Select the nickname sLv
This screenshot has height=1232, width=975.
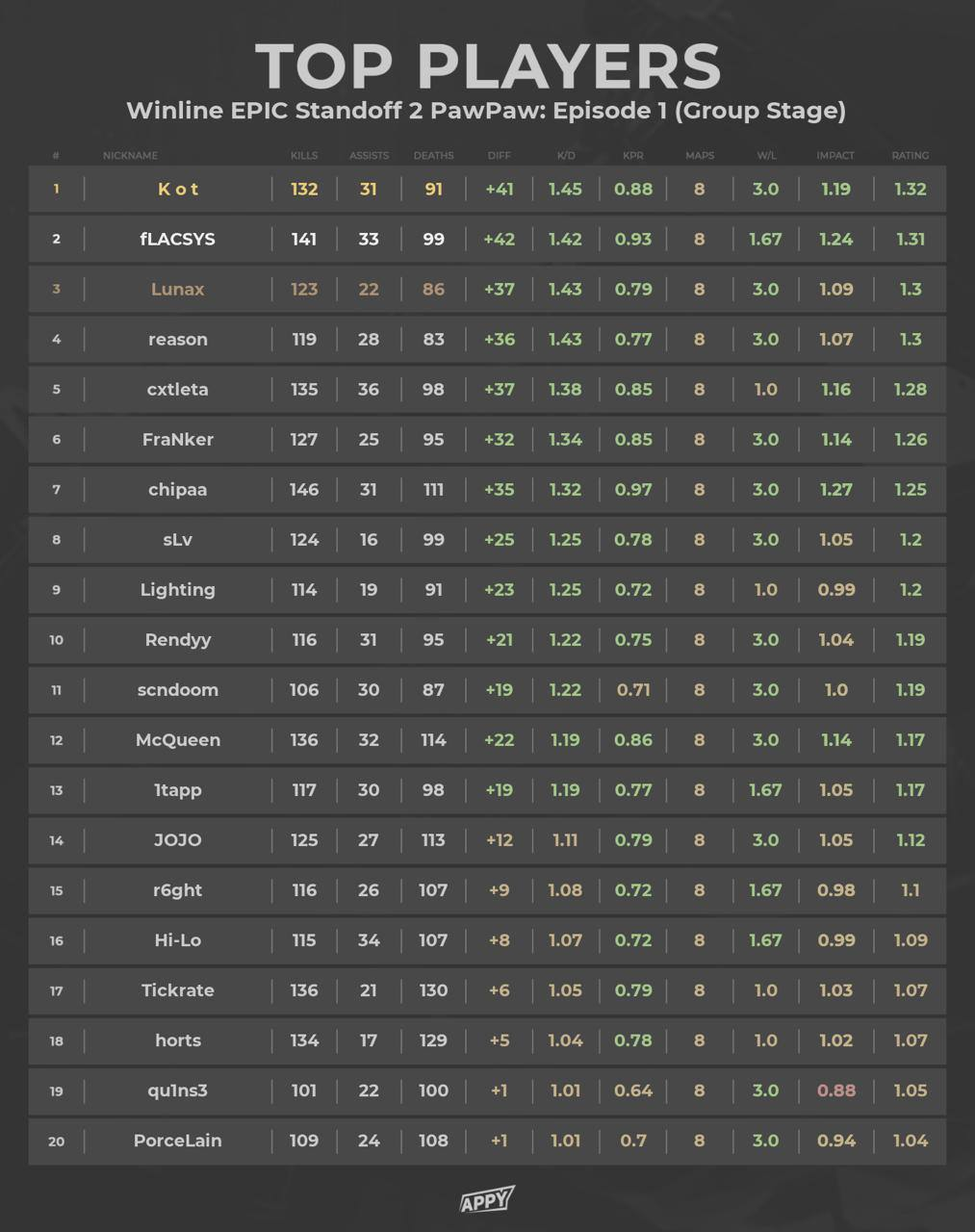click(178, 539)
